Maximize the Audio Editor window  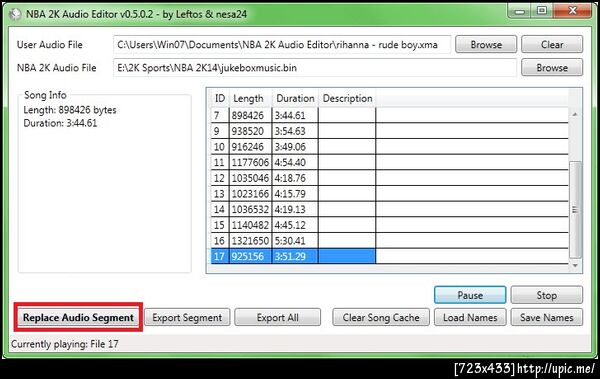542,11
